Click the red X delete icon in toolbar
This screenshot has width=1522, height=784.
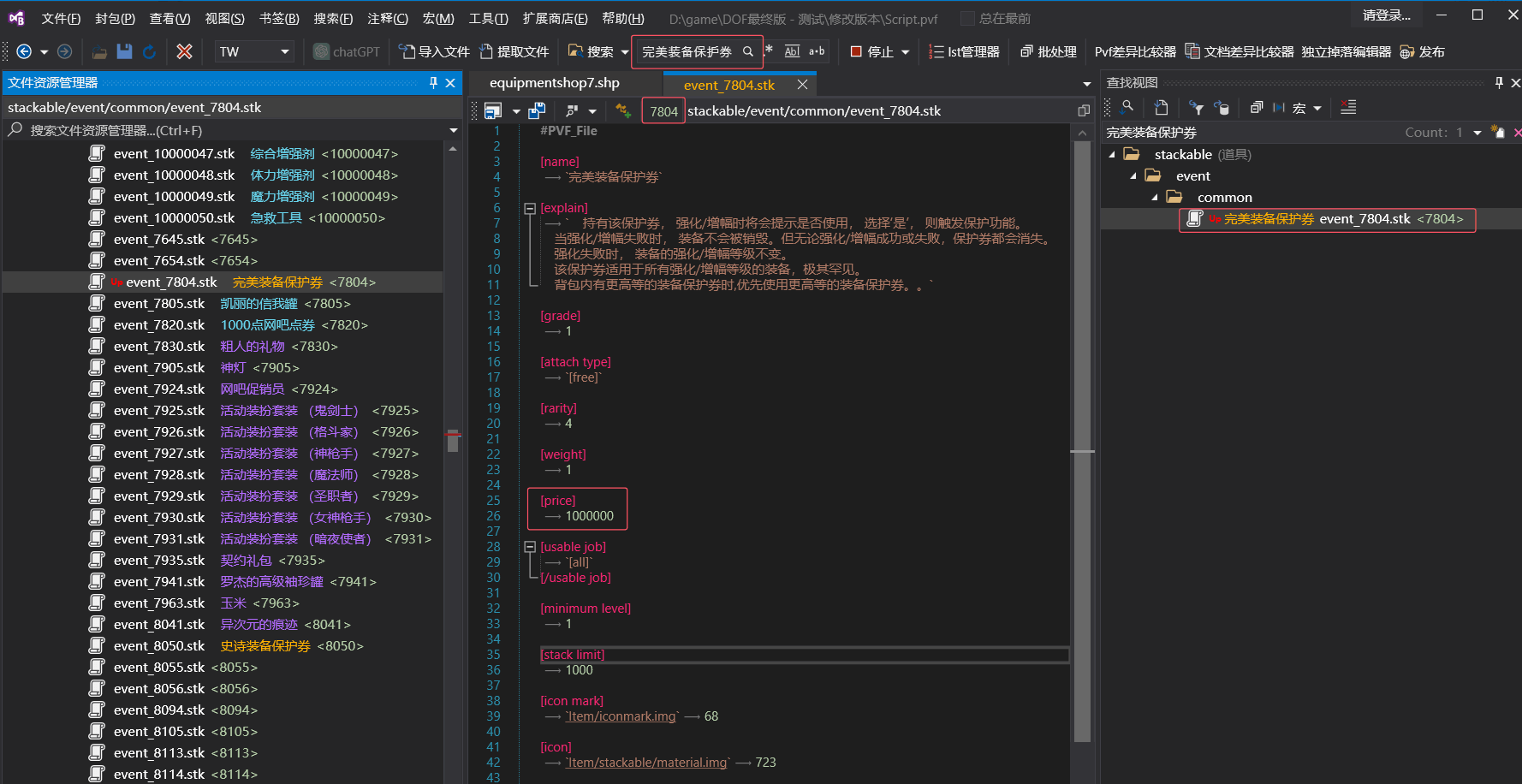[184, 51]
